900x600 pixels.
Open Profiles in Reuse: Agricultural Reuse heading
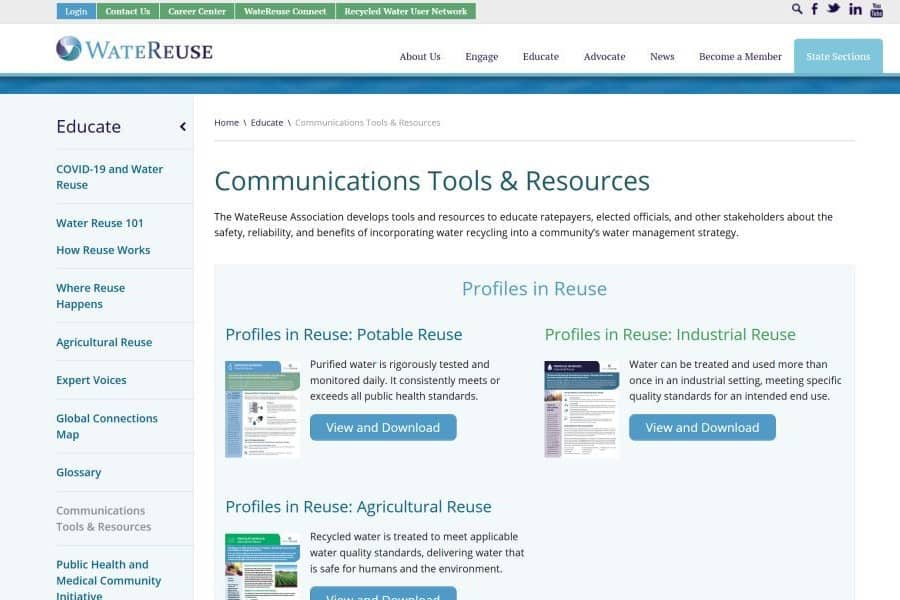coord(358,506)
